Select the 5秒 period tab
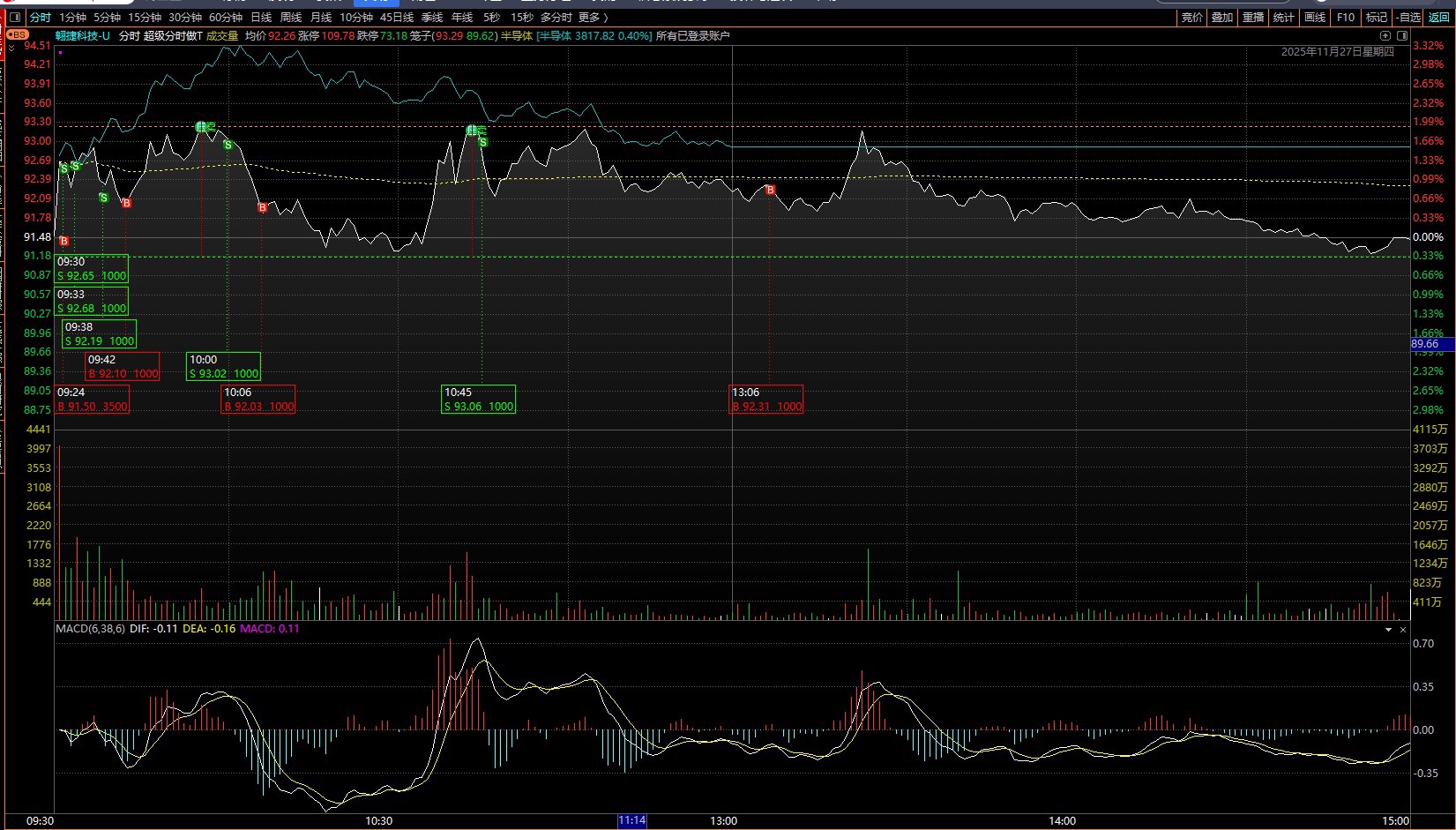The height and width of the screenshot is (830, 1456). pyautogui.click(x=491, y=18)
